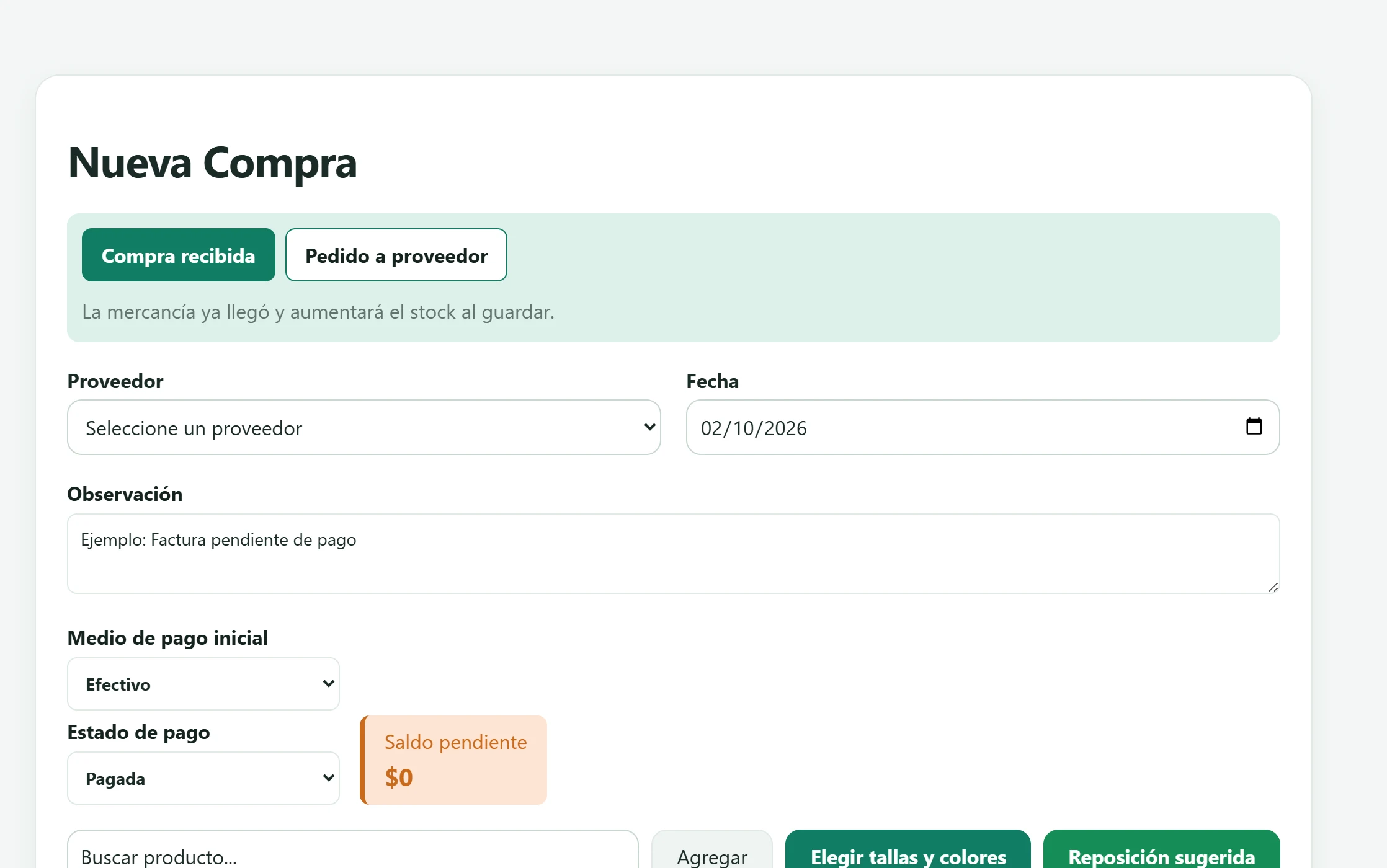Switch to Pedido a proveedor
The height and width of the screenshot is (868, 1387).
click(x=396, y=255)
